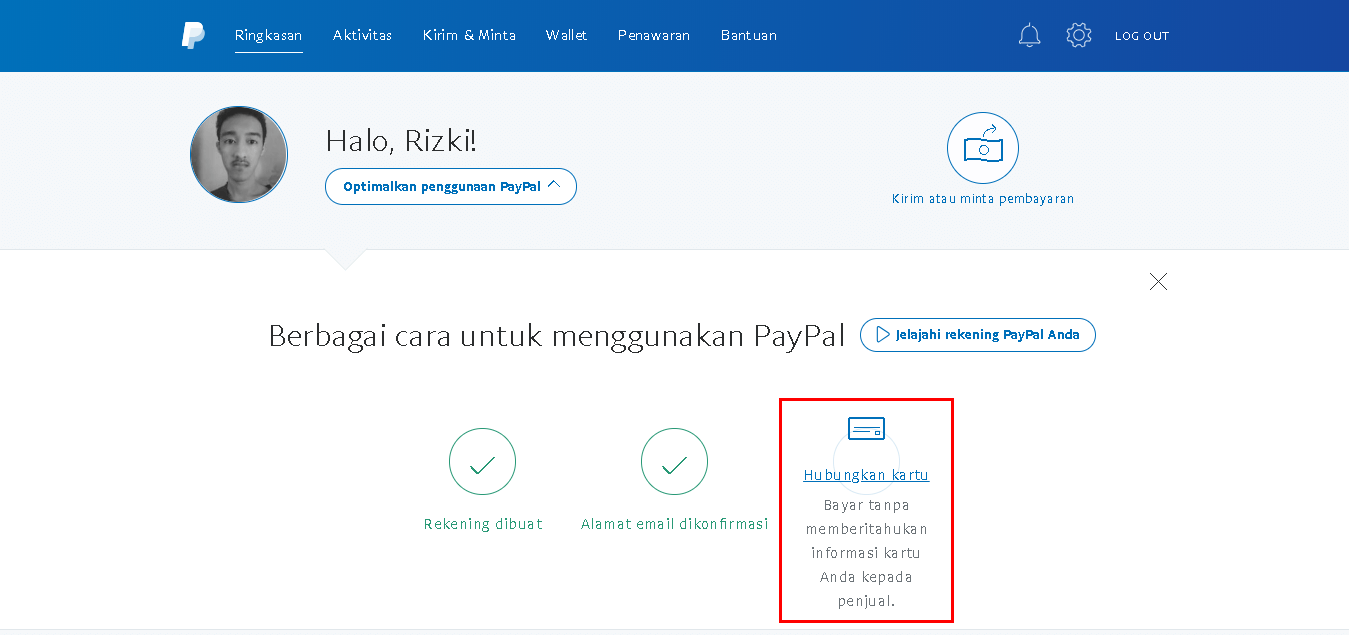Go to the Aktivitas menu
This screenshot has height=635, width=1349.
(x=362, y=35)
